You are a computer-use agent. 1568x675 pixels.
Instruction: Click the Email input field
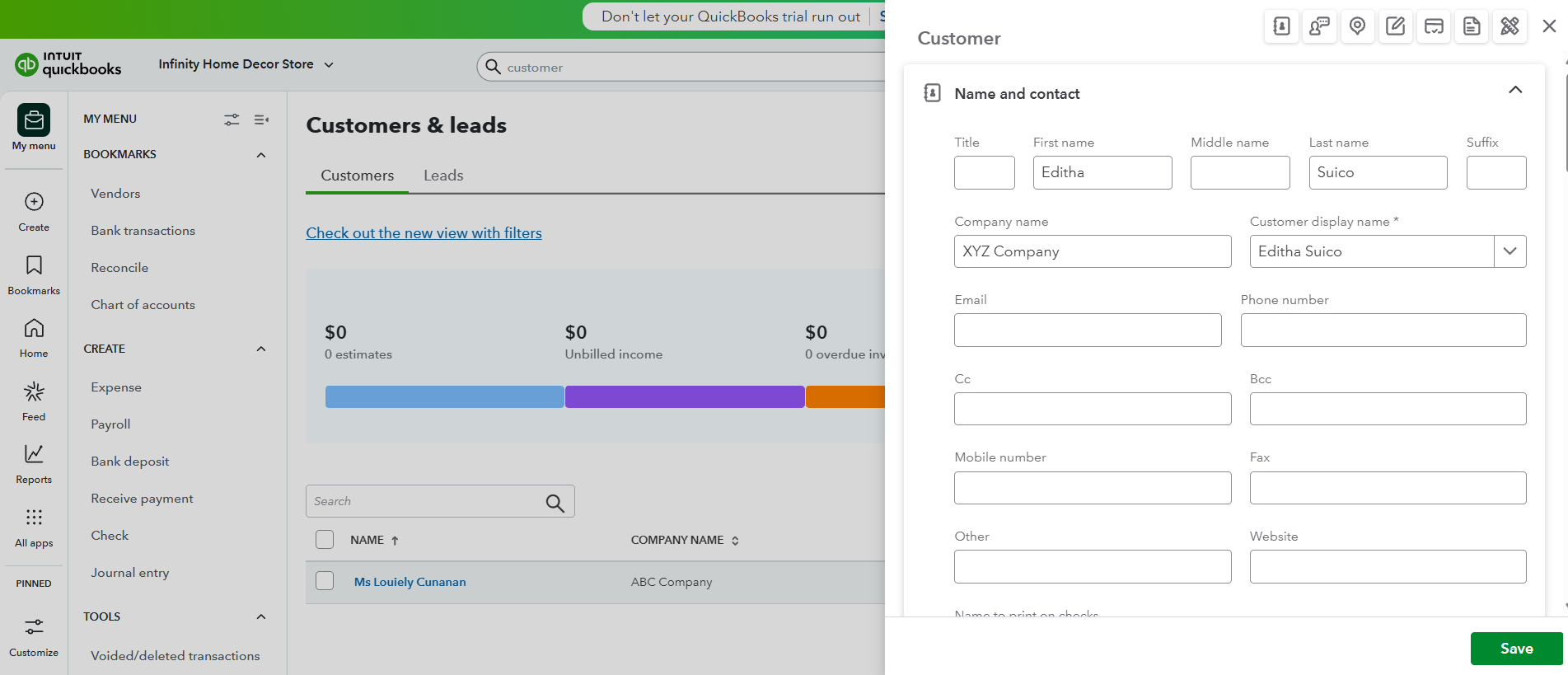pos(1088,330)
